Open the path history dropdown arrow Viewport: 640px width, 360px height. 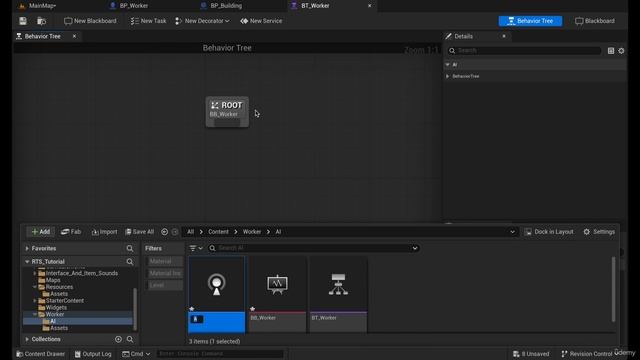[512, 232]
